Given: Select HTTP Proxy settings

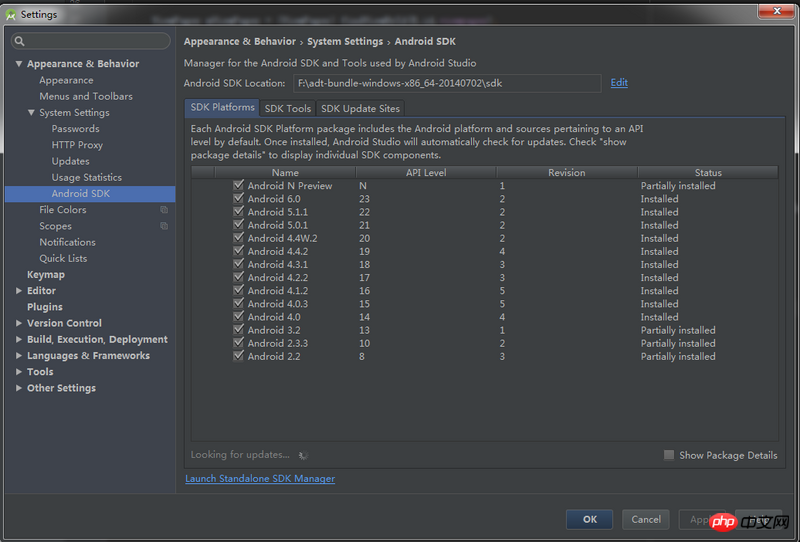Looking at the screenshot, I should click(x=77, y=145).
